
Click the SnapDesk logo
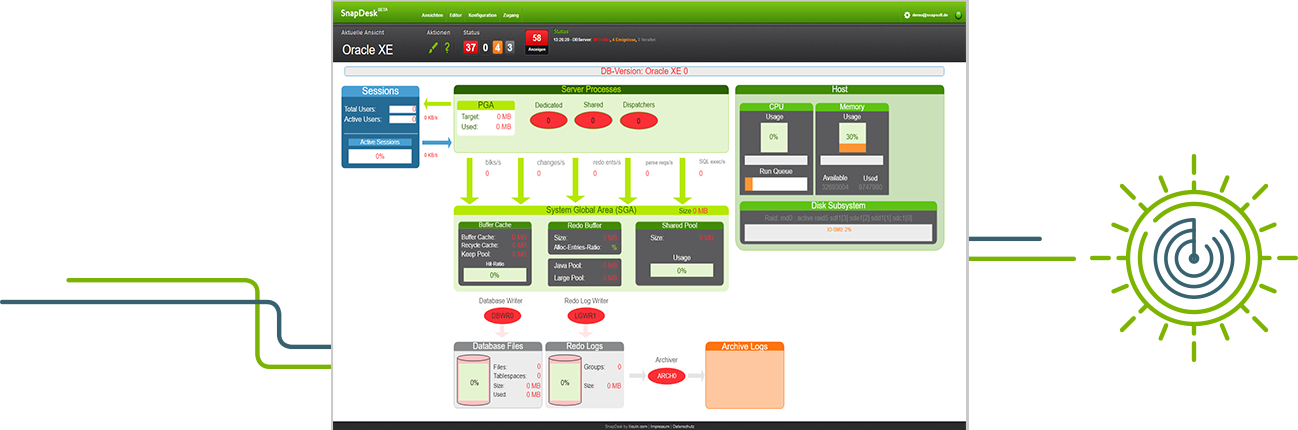[x=366, y=14]
